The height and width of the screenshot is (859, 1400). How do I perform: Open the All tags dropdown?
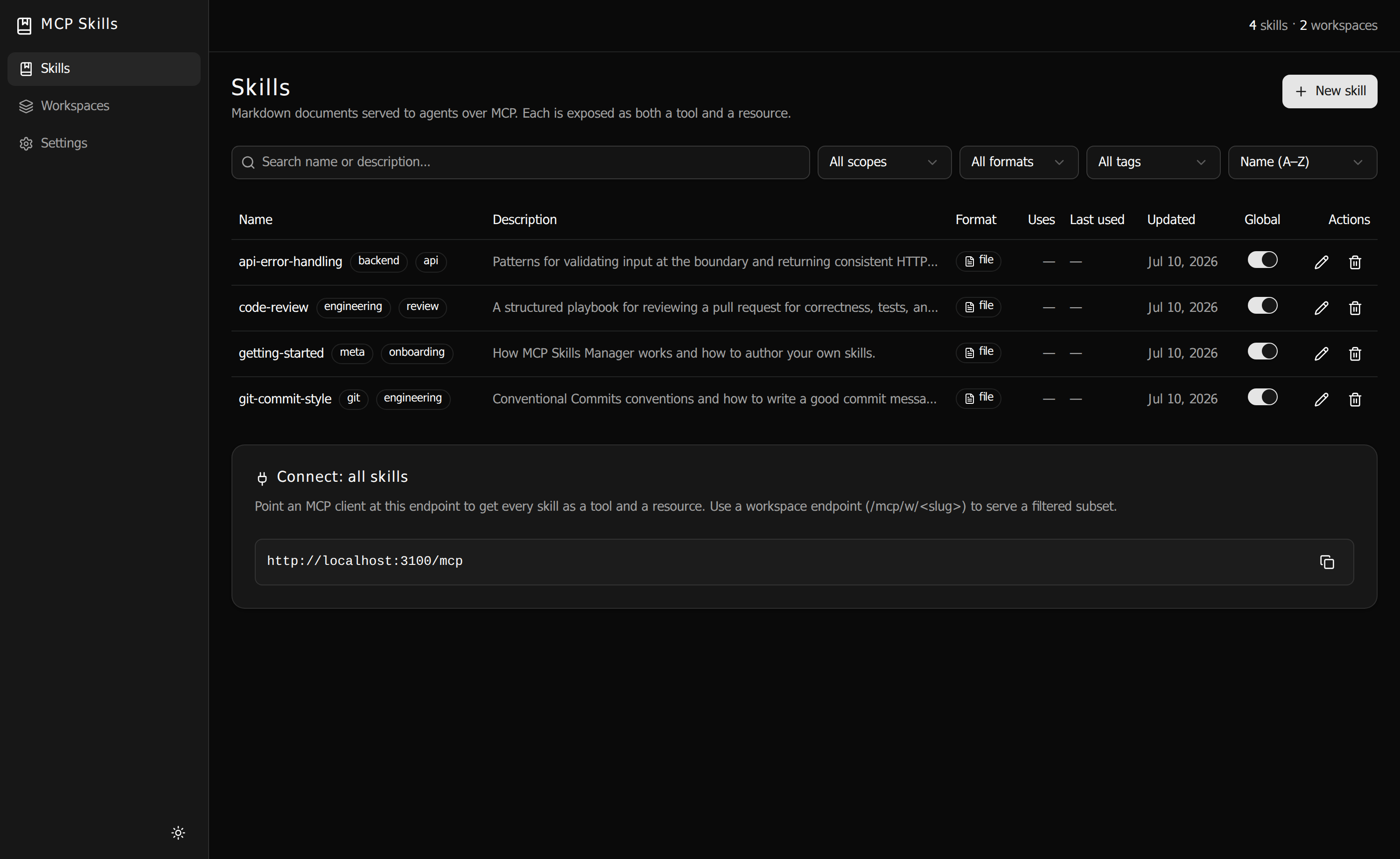point(1153,162)
